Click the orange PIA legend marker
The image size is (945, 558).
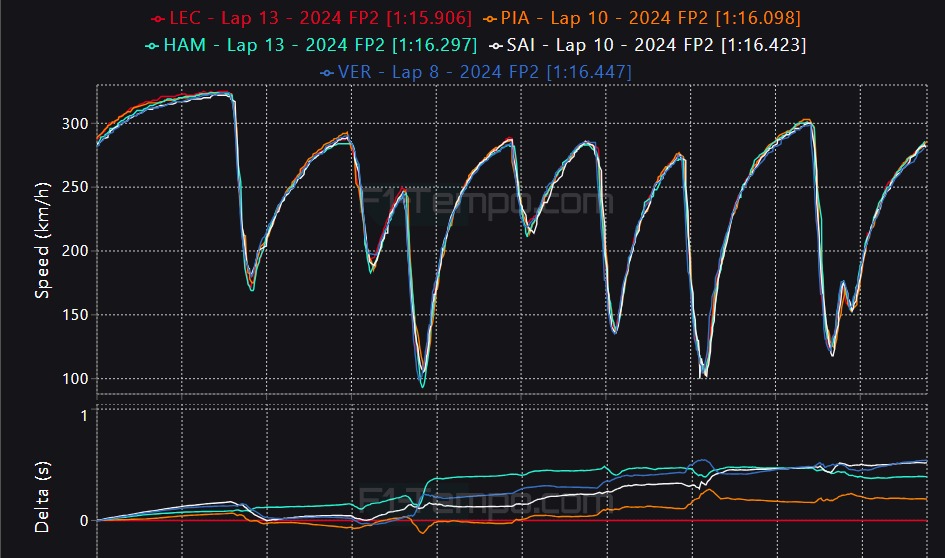click(x=491, y=19)
